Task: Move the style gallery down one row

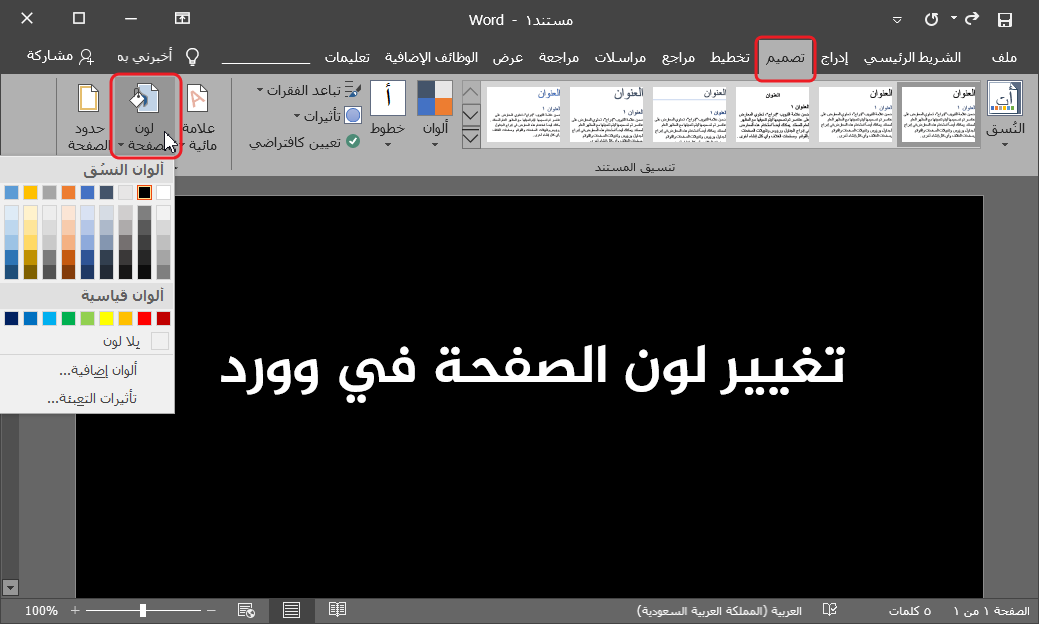Action: coord(471,115)
